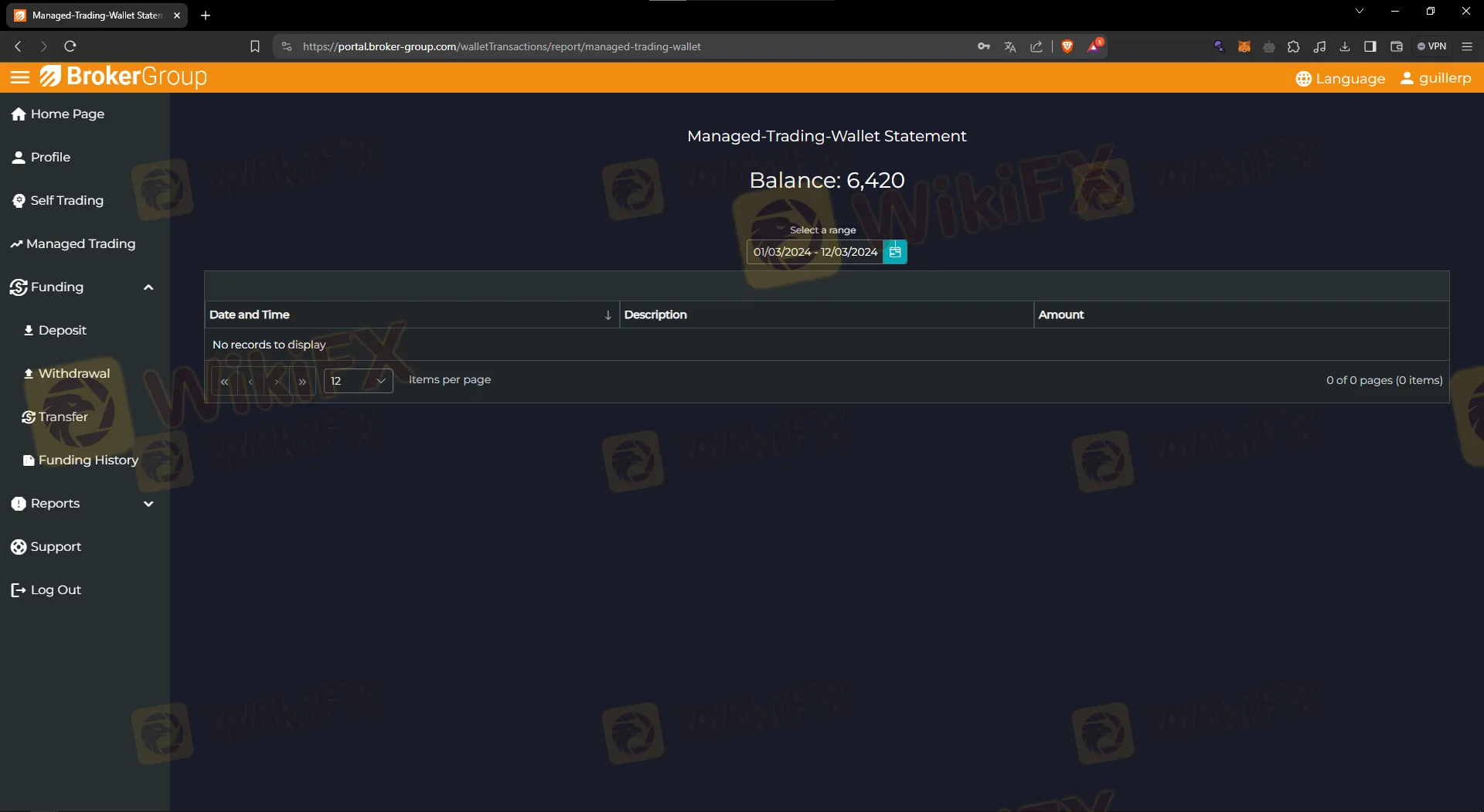The width and height of the screenshot is (1484, 812).
Task: Open Profile in sidebar
Action: tap(41, 158)
